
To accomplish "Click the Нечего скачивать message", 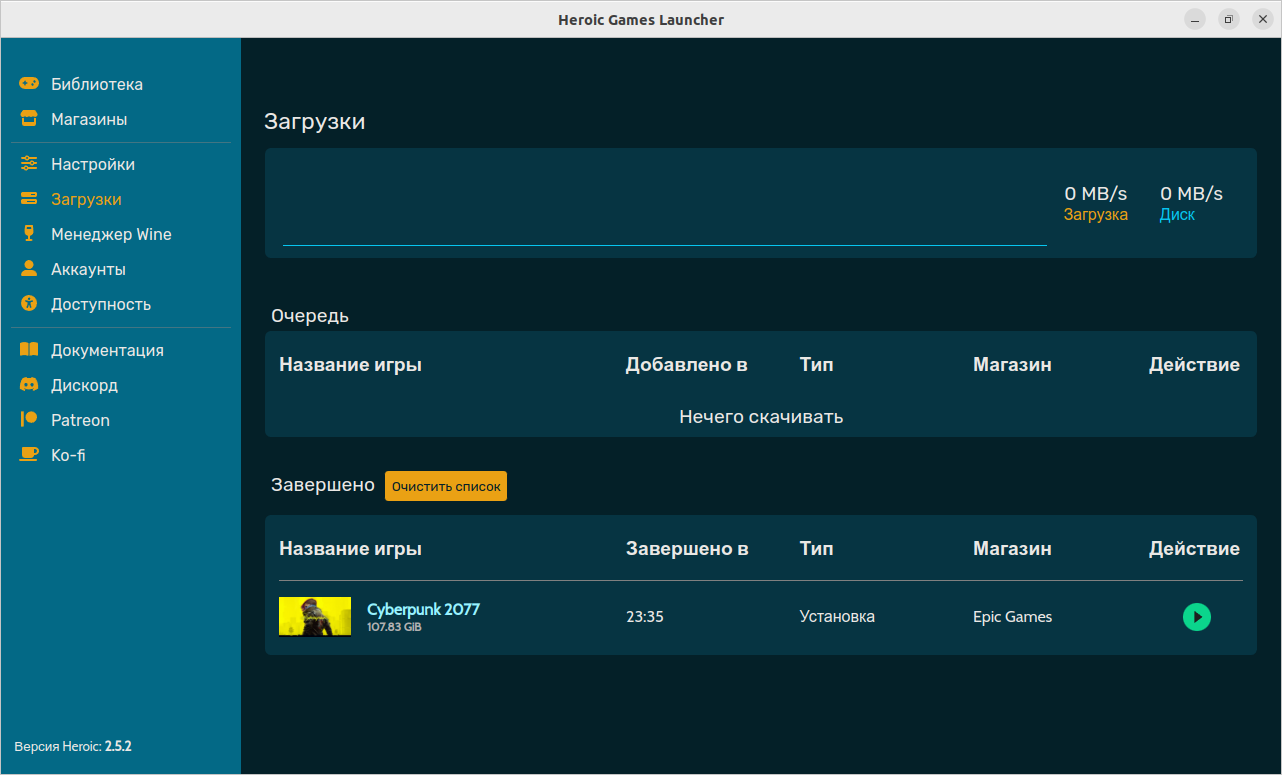I will (x=761, y=417).
